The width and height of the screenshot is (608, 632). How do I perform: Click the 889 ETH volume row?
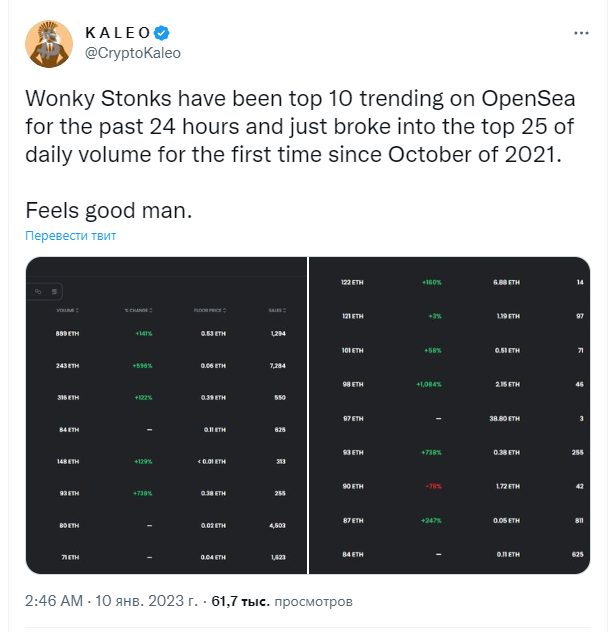tap(166, 333)
